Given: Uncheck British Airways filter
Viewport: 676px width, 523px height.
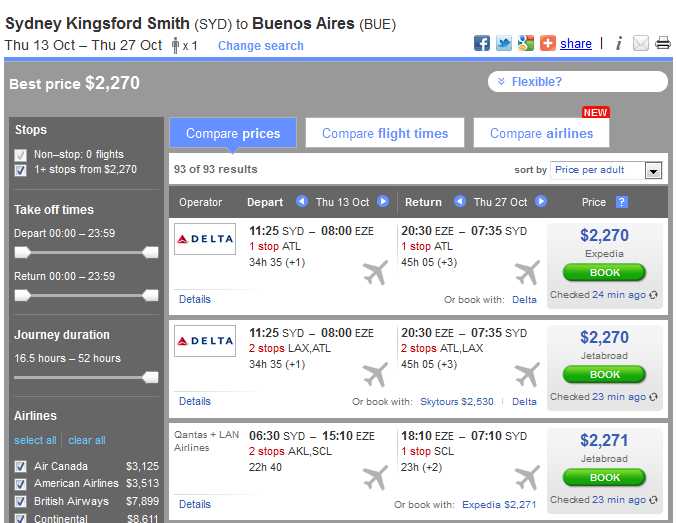Looking at the screenshot, I should 20,502.
